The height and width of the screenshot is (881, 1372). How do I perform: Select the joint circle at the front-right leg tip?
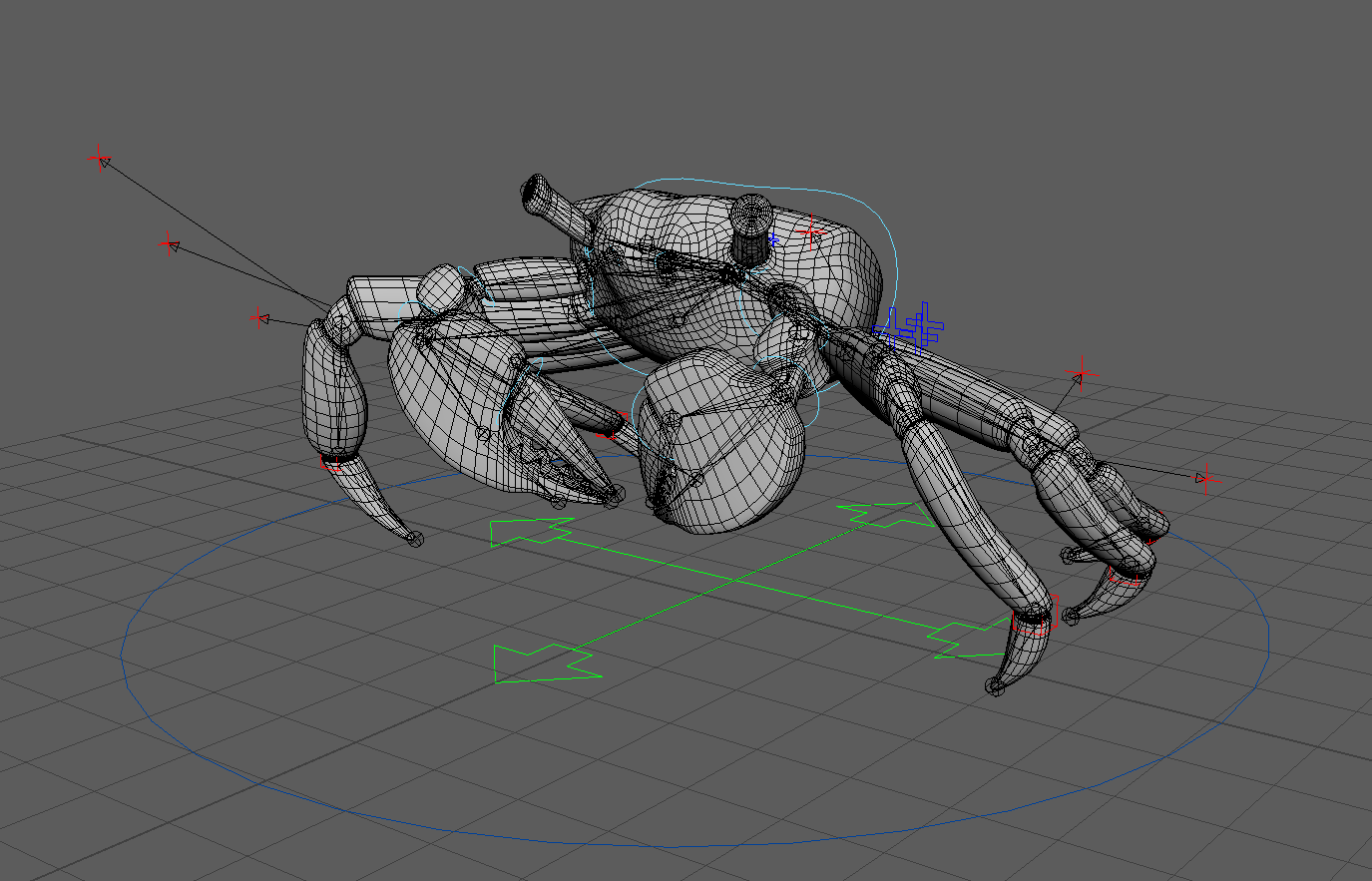[x=995, y=686]
